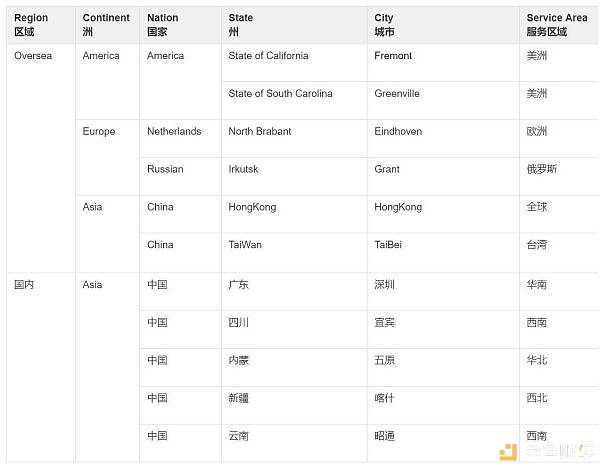This screenshot has width=600, height=466.
Task: Click the 深圳 city cell
Action: tap(443, 292)
